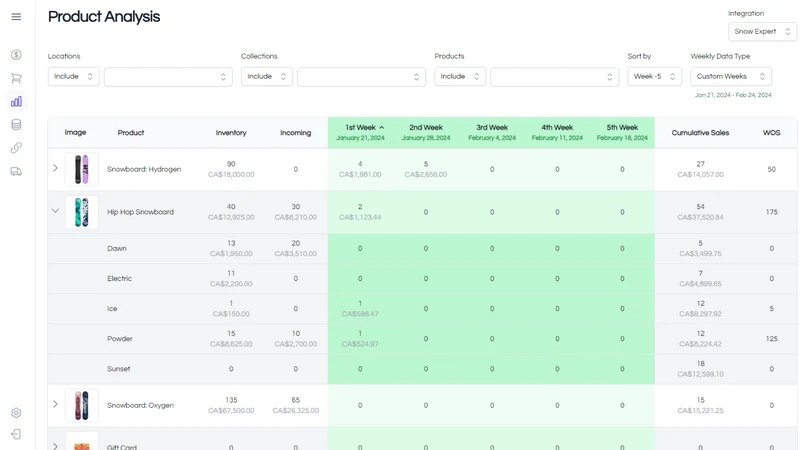
Task: Expand the Snowboard: Oxygen row
Action: click(x=55, y=404)
